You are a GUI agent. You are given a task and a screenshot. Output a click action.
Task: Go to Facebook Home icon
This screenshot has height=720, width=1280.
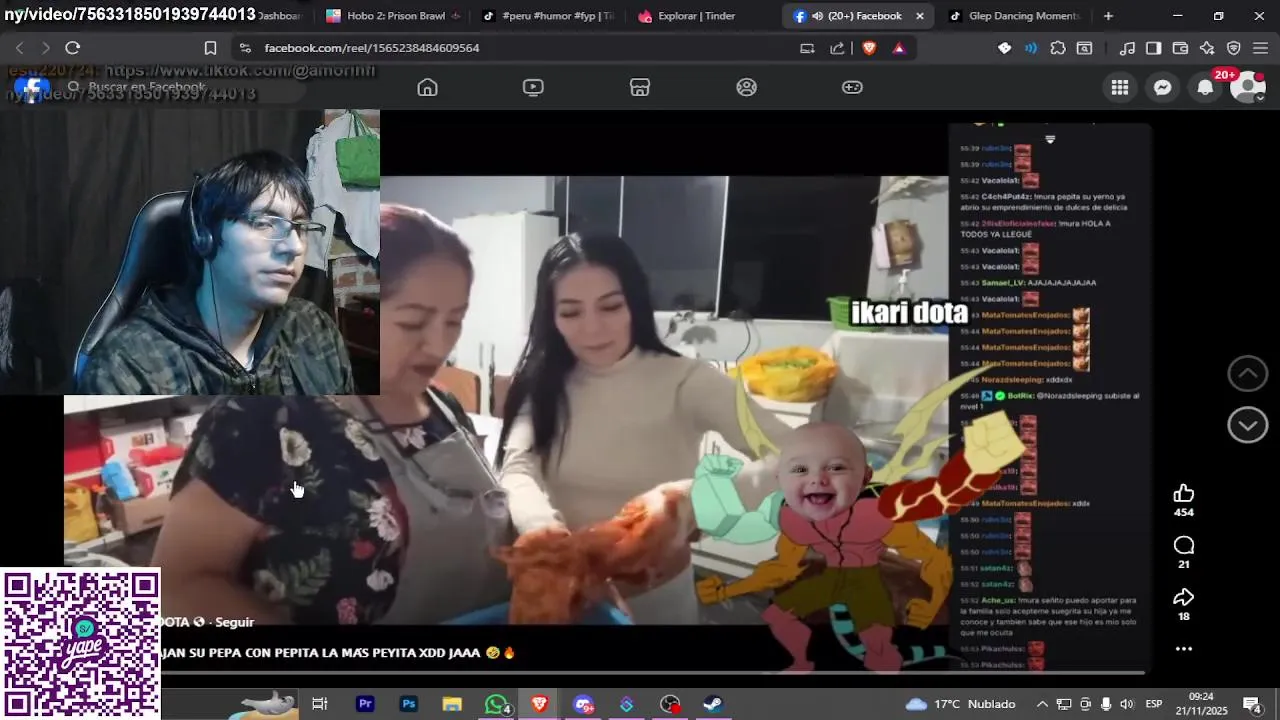point(427,87)
